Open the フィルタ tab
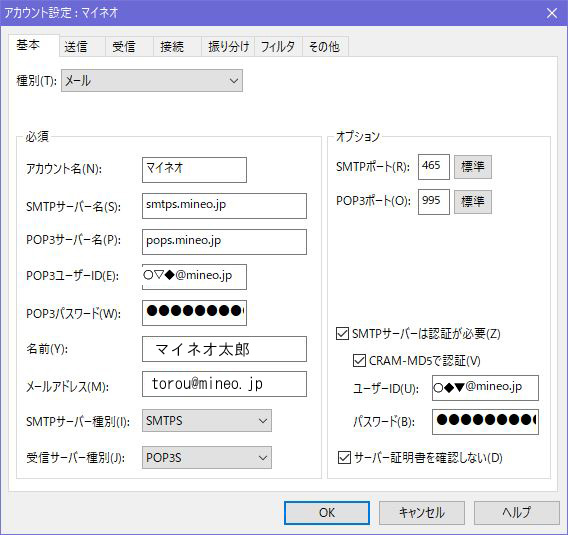 (x=279, y=46)
